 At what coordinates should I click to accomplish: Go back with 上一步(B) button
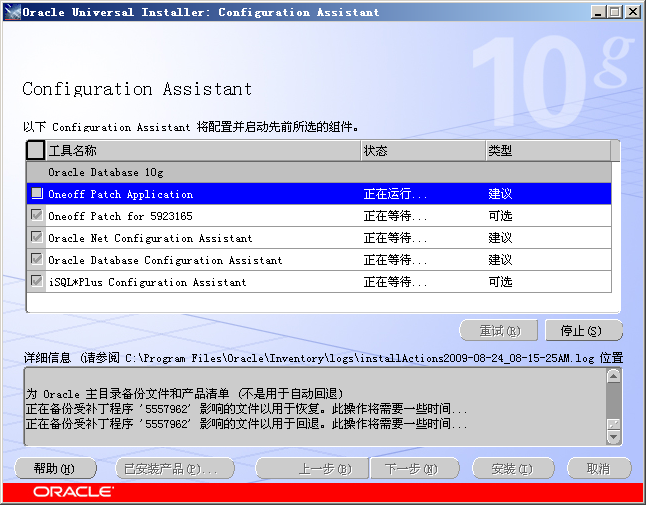(x=312, y=468)
